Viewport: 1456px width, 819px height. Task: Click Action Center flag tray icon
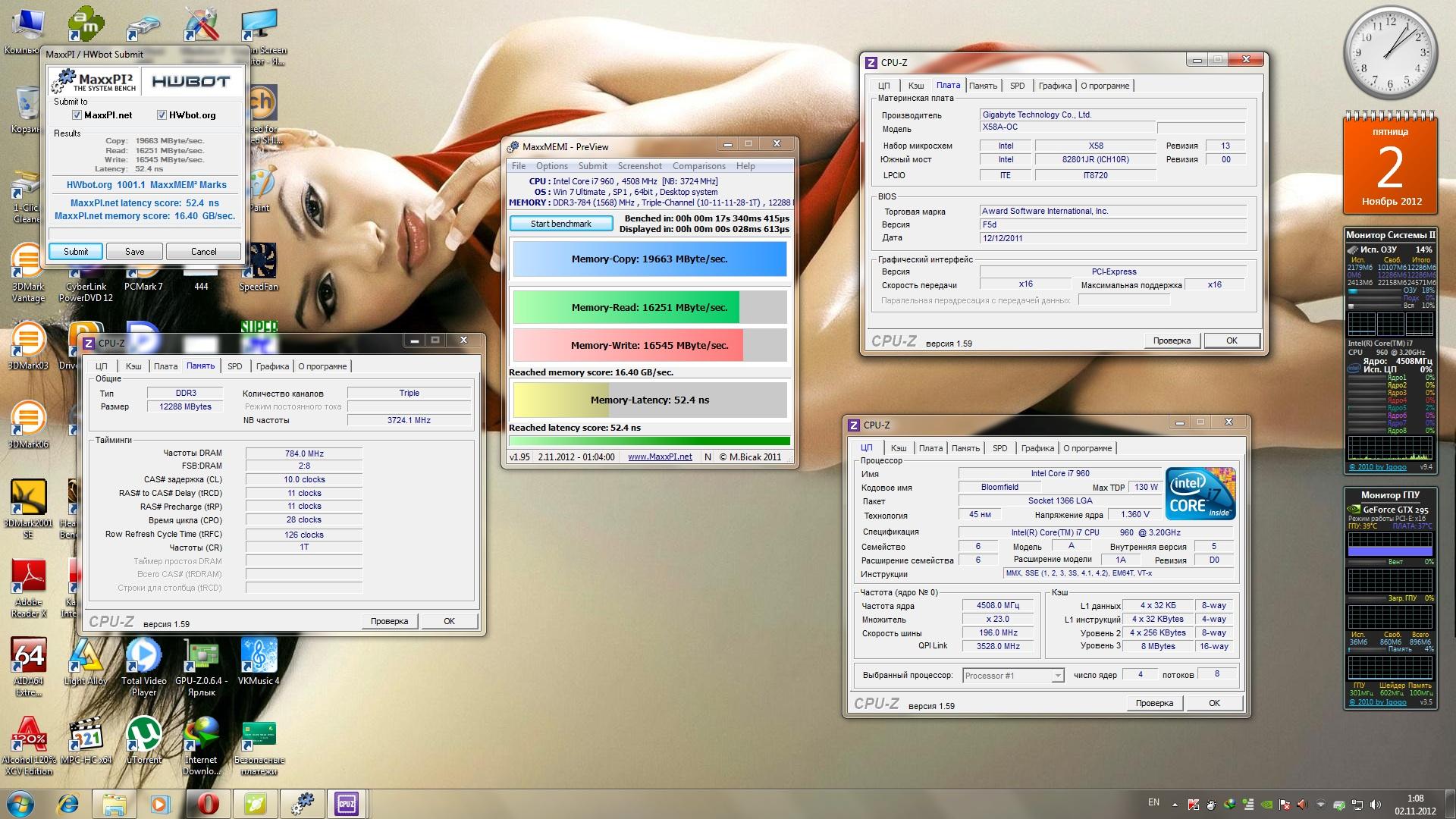coord(1285,805)
